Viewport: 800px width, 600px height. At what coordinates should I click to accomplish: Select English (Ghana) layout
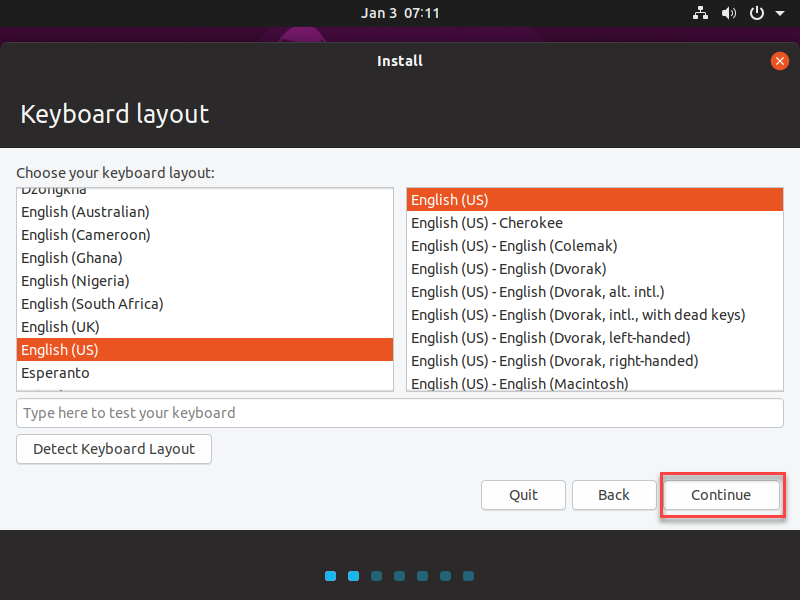[x=205, y=258]
